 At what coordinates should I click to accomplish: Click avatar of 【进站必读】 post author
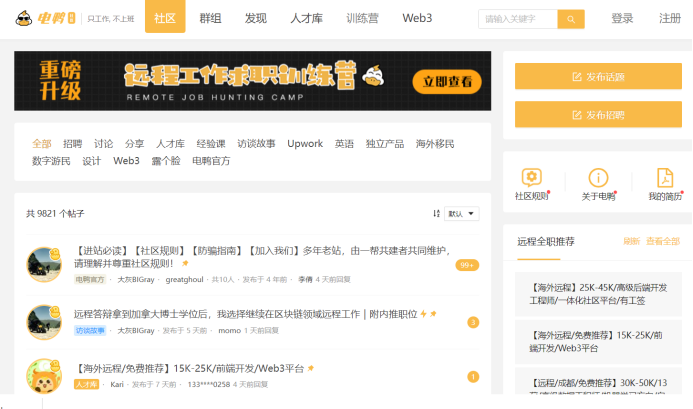pyautogui.click(x=44, y=264)
